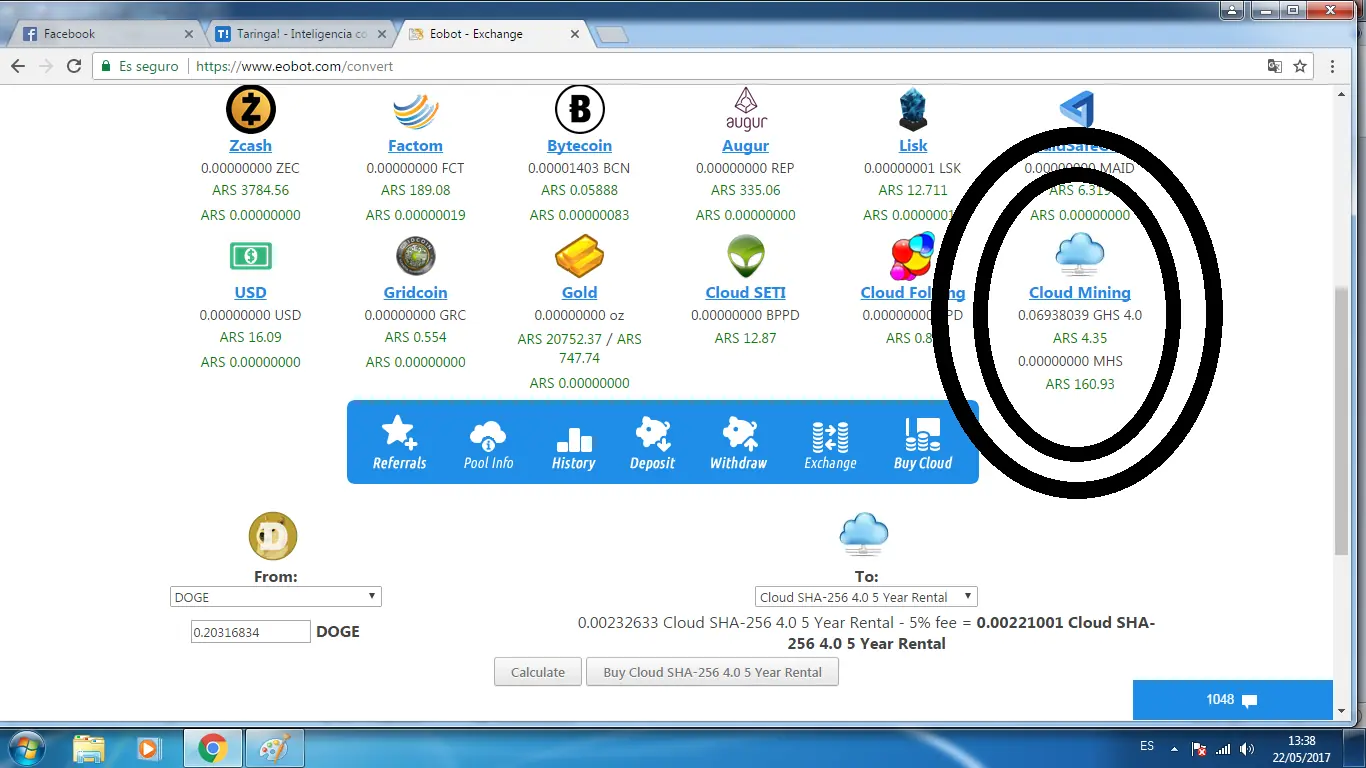Open a new browser tab
Image resolution: width=1366 pixels, height=768 pixels.
tap(611, 36)
